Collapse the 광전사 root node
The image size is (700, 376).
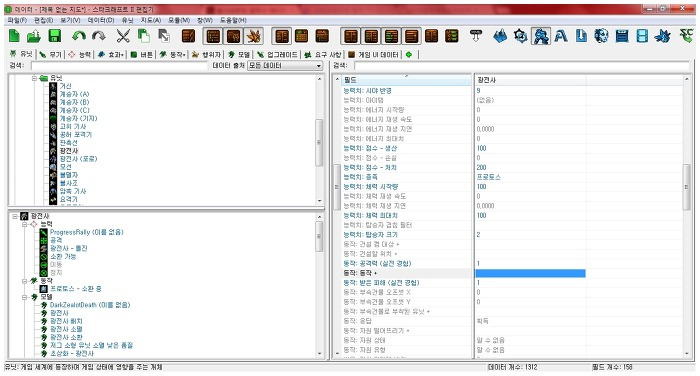[15, 216]
